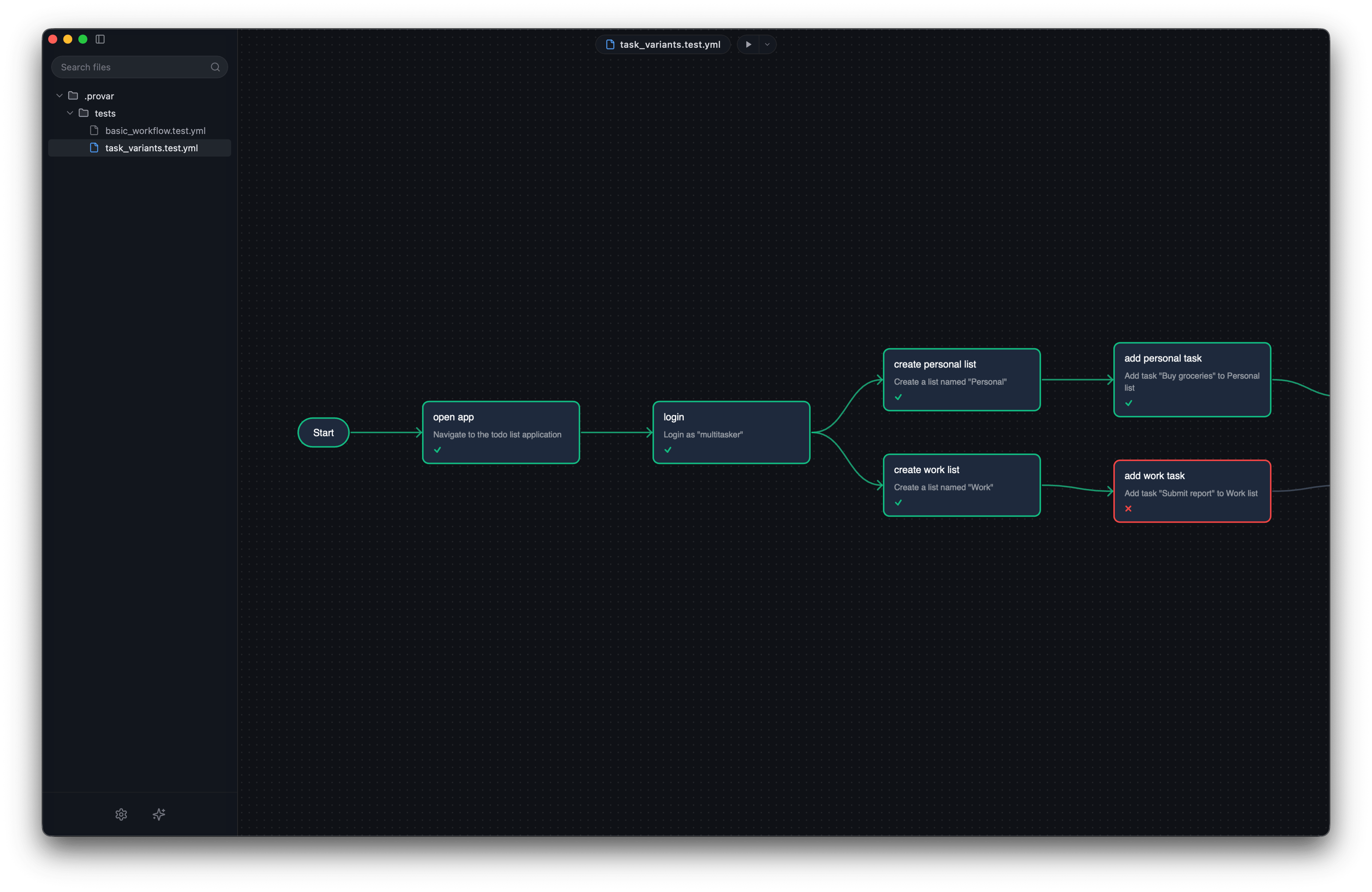Viewport: 1372px width, 892px height.
Task: Open settings gear icon
Action: point(121,814)
